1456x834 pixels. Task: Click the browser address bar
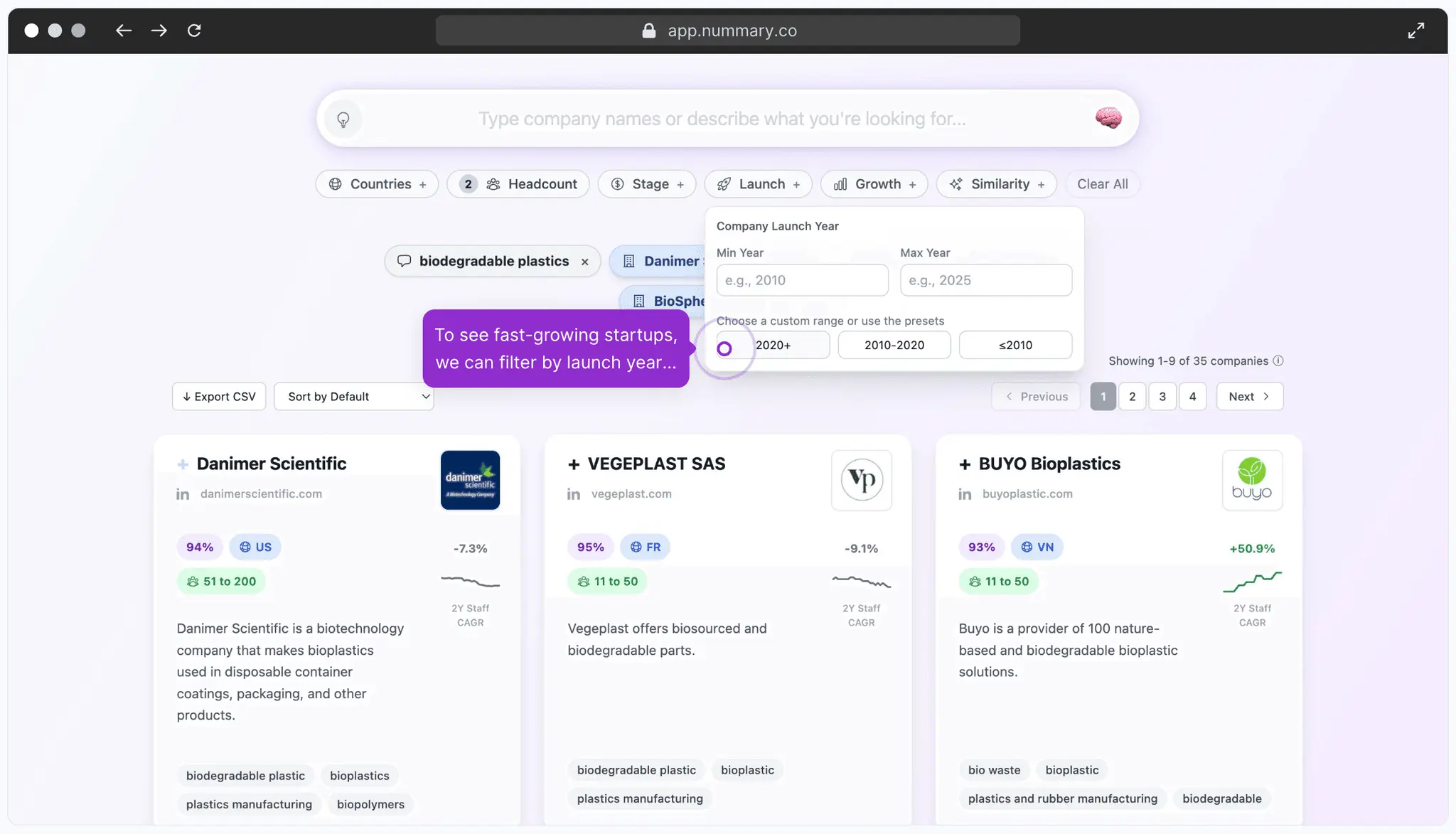pos(728,31)
